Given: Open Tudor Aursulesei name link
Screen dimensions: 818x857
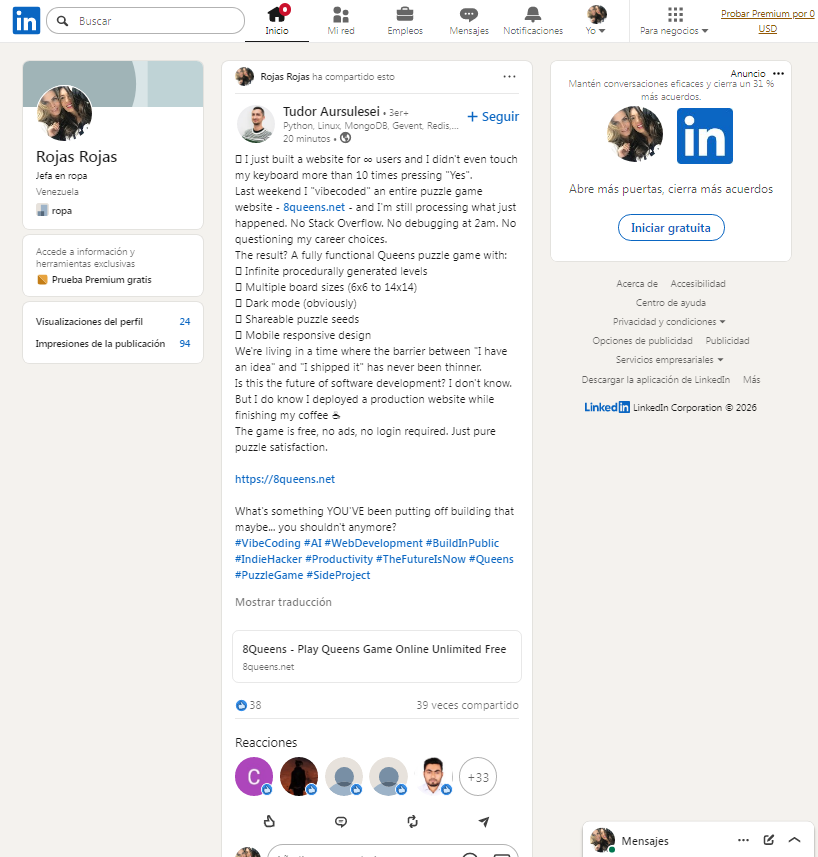Looking at the screenshot, I should tap(331, 111).
